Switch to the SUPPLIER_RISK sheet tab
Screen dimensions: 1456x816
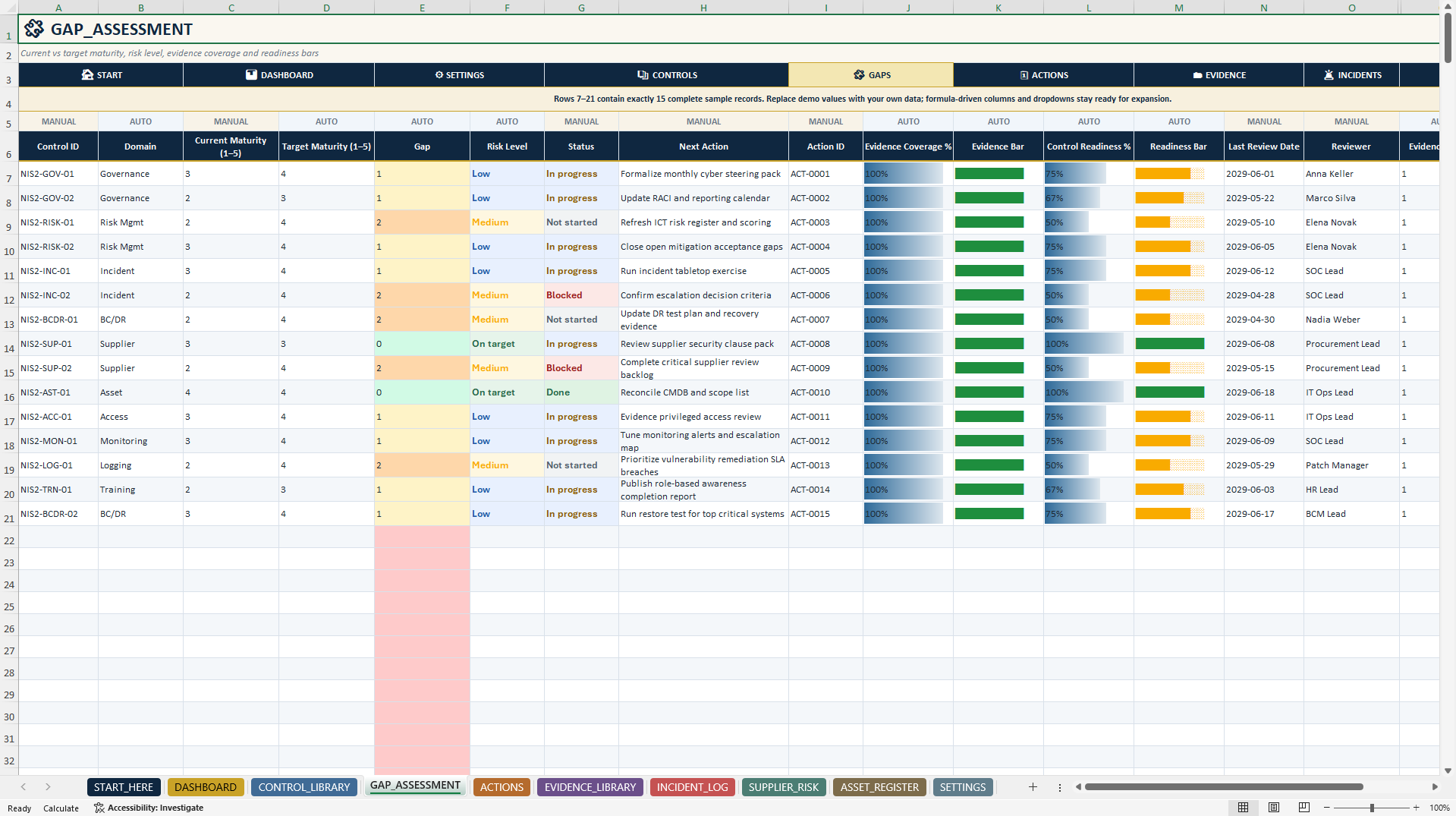click(x=784, y=787)
